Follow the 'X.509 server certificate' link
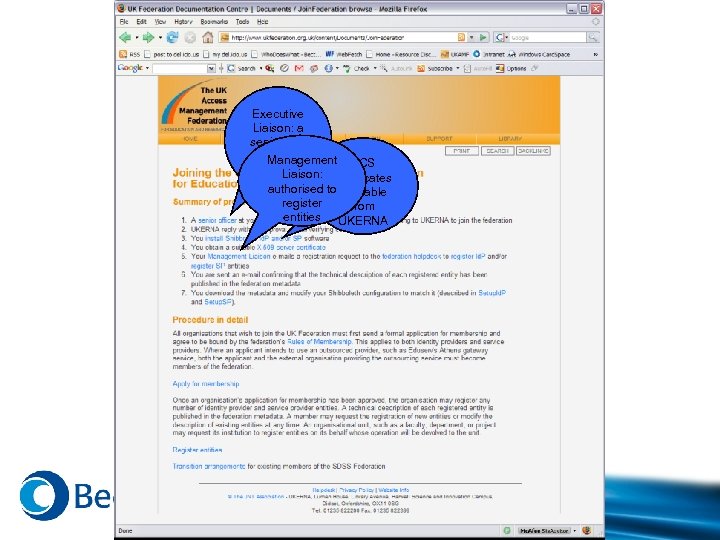The height and width of the screenshot is (540, 720). (291, 248)
